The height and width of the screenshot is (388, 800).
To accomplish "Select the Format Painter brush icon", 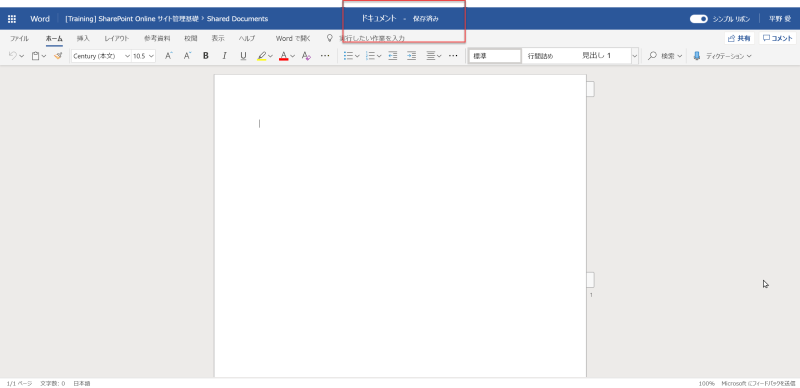I will coord(58,56).
